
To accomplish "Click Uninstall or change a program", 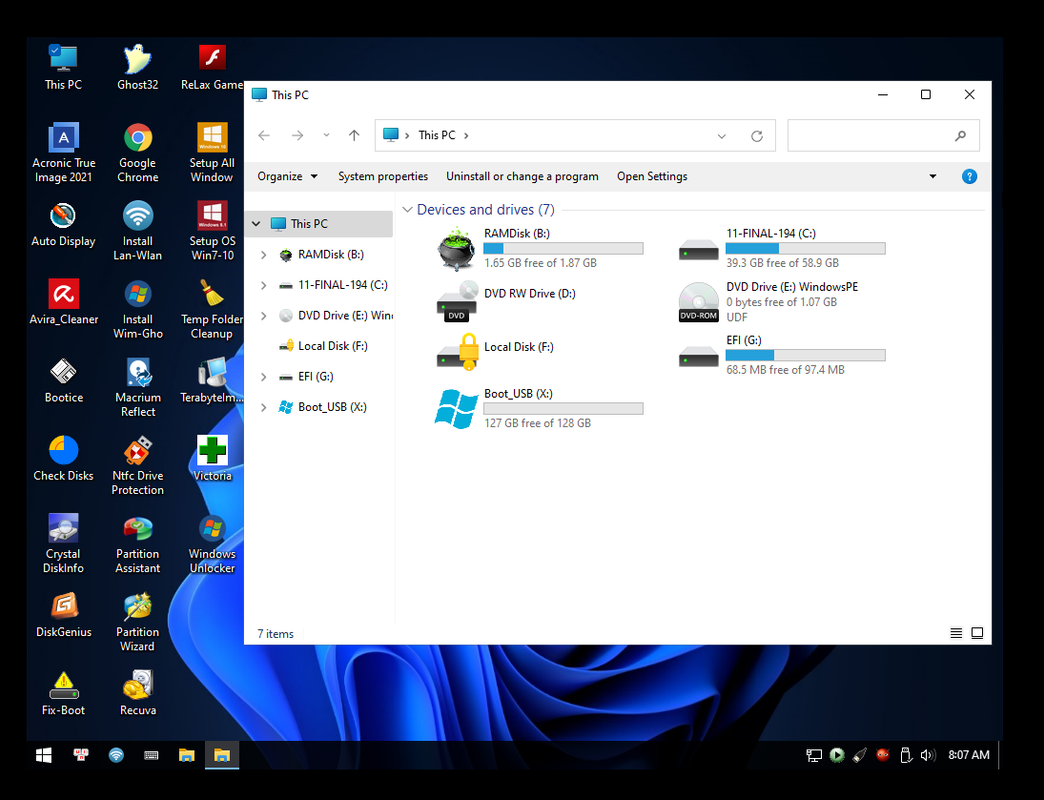I will tap(522, 176).
